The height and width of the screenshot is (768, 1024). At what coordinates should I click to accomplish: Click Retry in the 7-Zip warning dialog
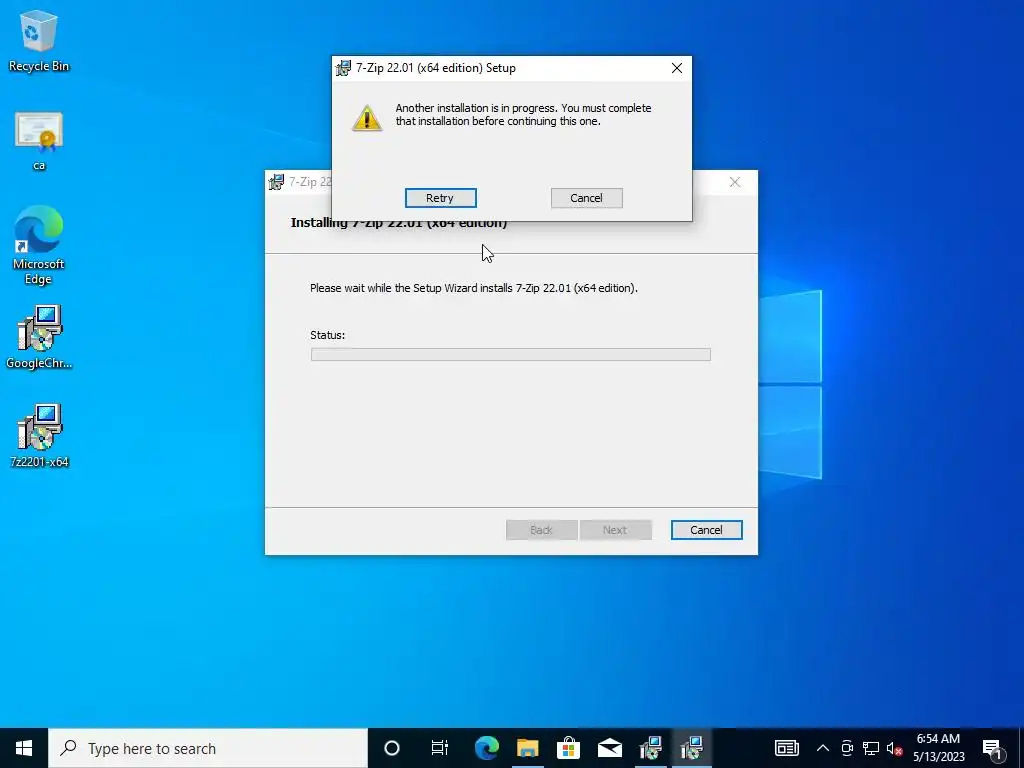coord(441,198)
